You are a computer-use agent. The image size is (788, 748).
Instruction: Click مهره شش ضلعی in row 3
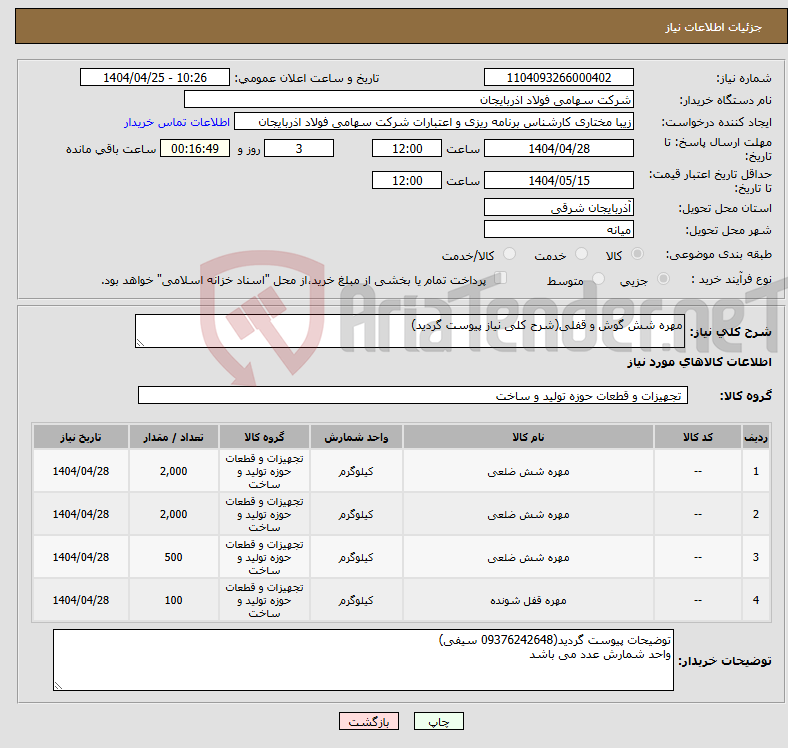pyautogui.click(x=528, y=557)
